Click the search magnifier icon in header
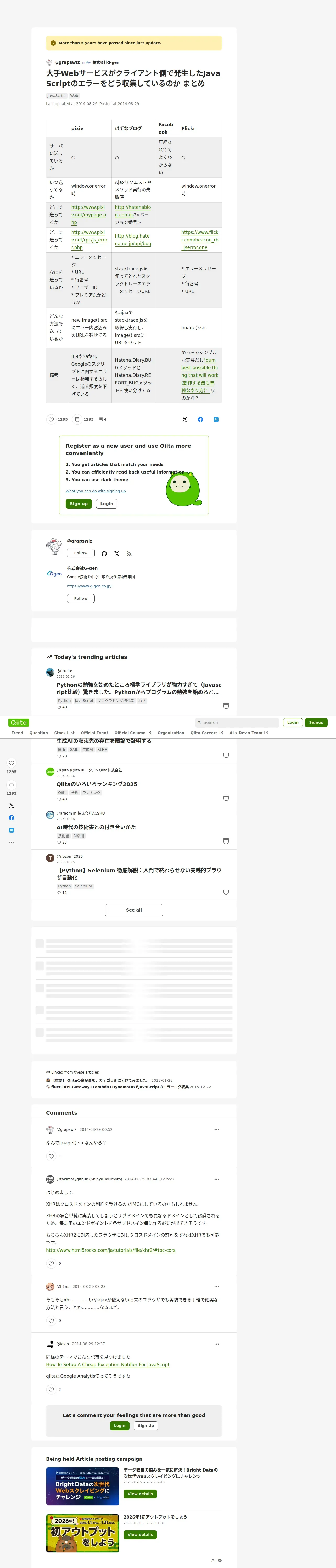The width and height of the screenshot is (336, 1568). [x=199, y=723]
